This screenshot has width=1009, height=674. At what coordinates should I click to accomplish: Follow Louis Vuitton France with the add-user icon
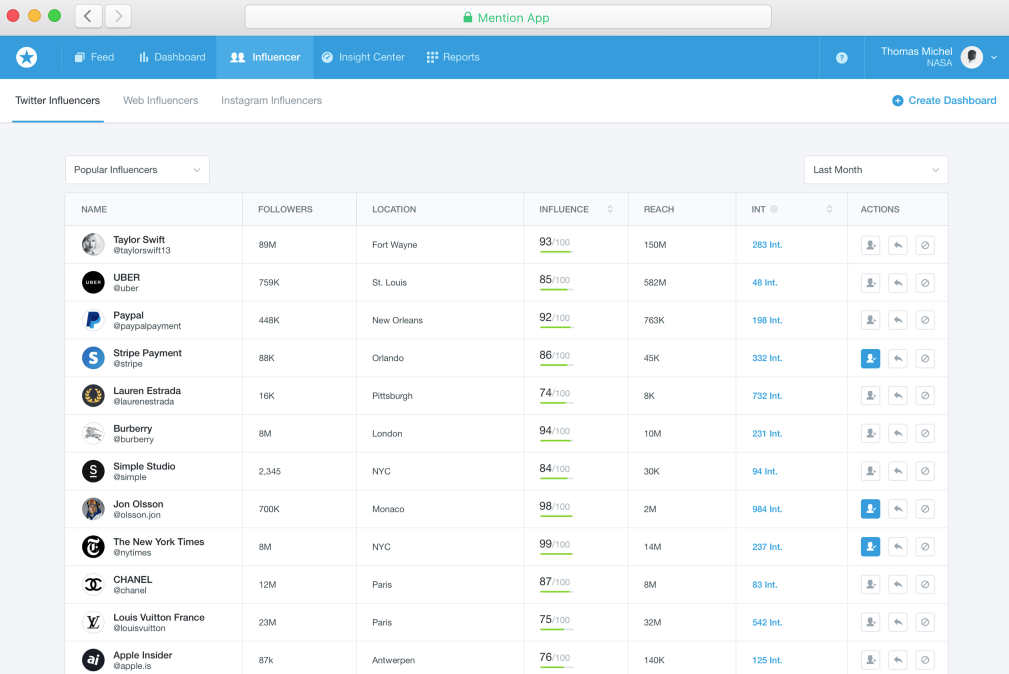tap(871, 623)
